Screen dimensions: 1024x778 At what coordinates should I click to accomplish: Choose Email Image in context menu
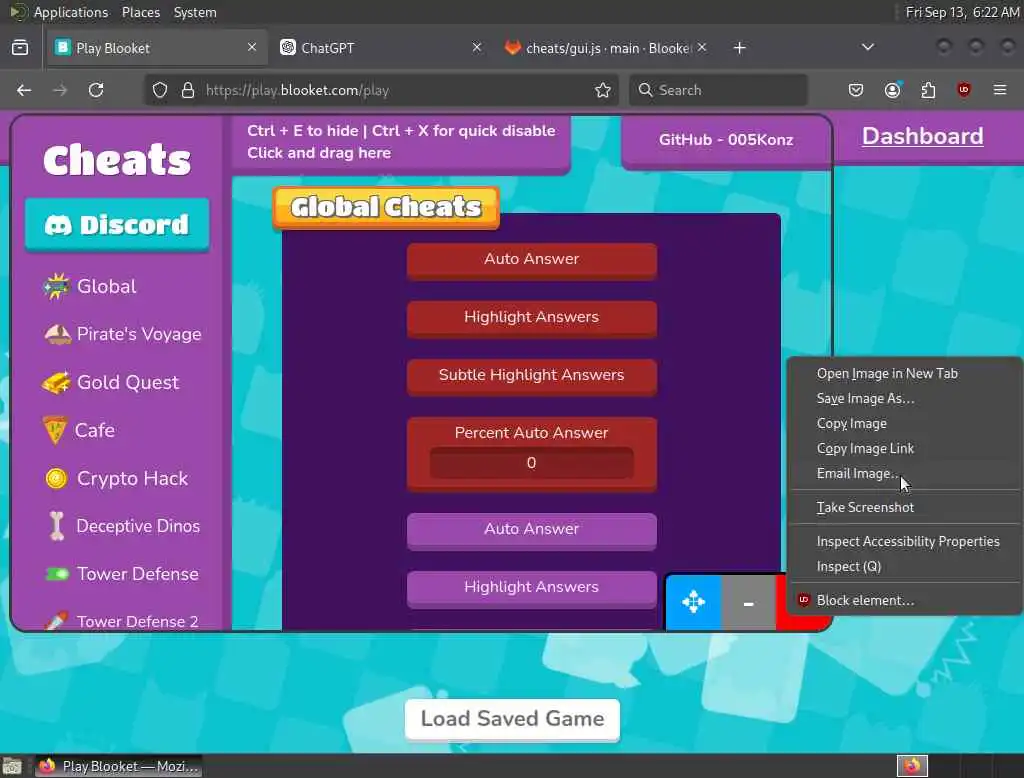coord(904,473)
